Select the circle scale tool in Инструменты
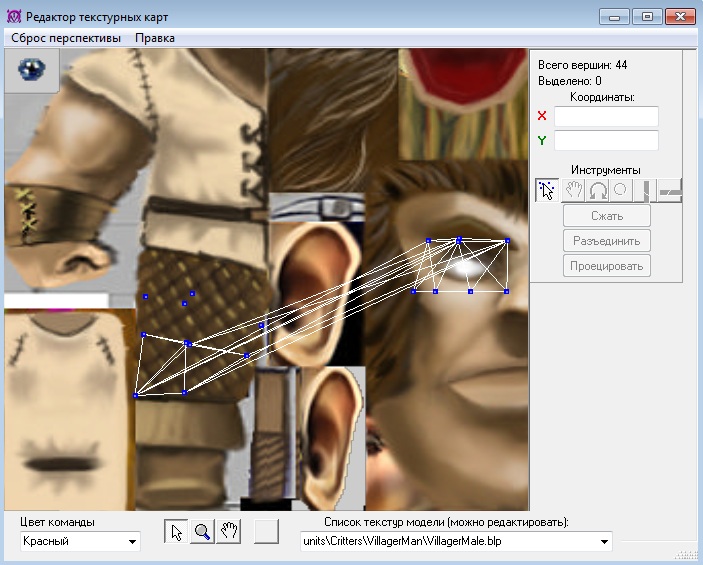703x565 pixels. (621, 190)
